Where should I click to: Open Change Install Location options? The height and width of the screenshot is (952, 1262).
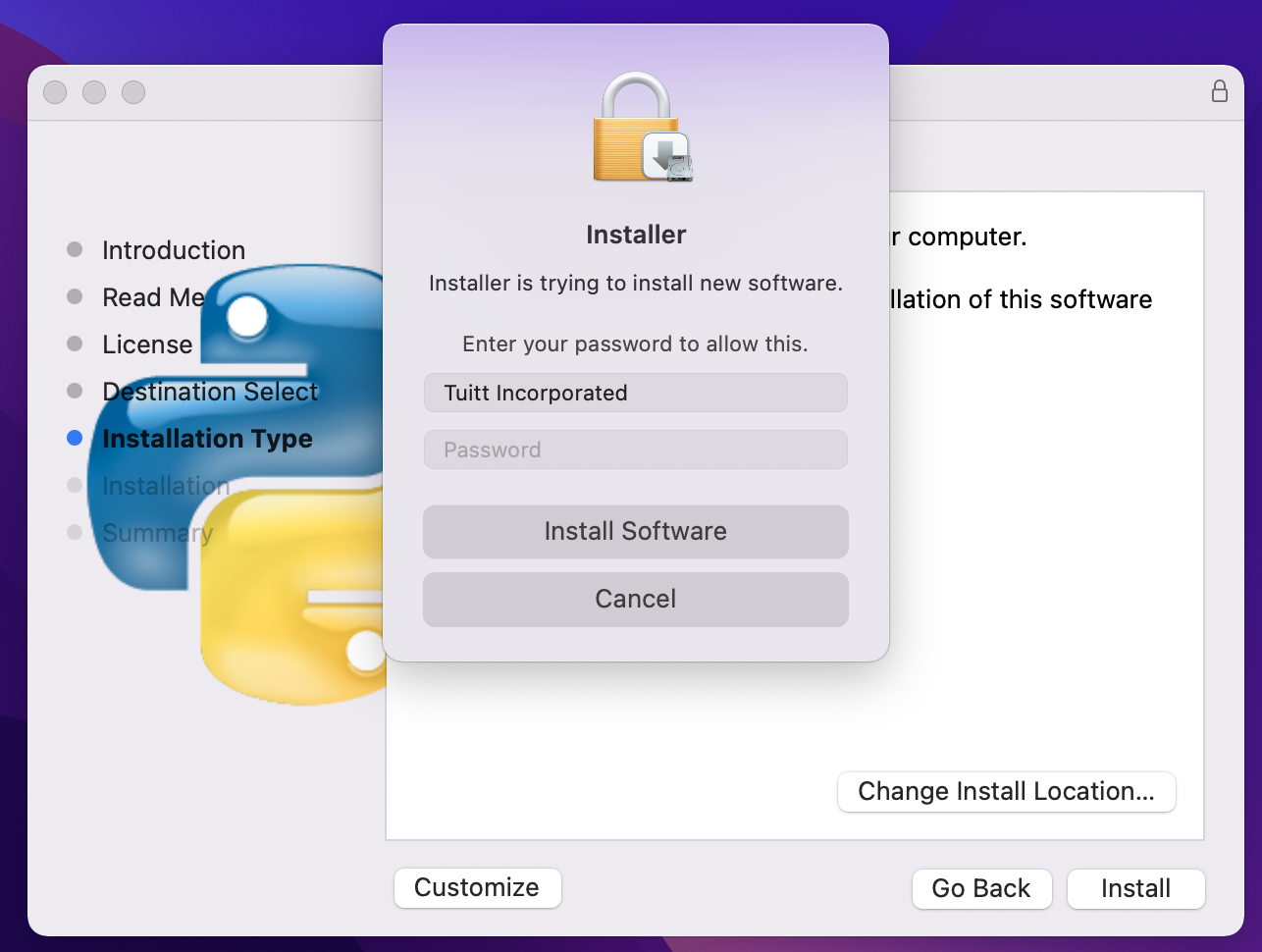coord(1006,792)
